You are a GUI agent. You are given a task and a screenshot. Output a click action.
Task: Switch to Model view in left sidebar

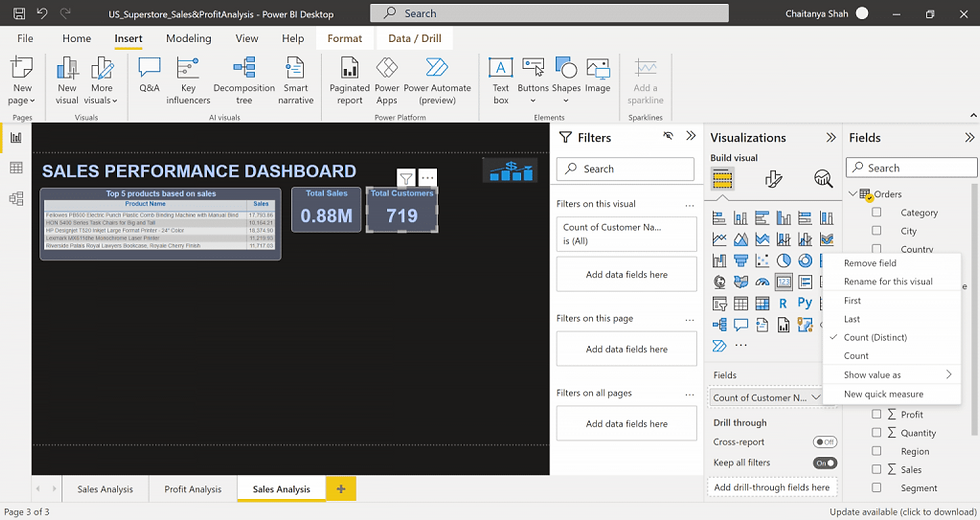[x=16, y=199]
